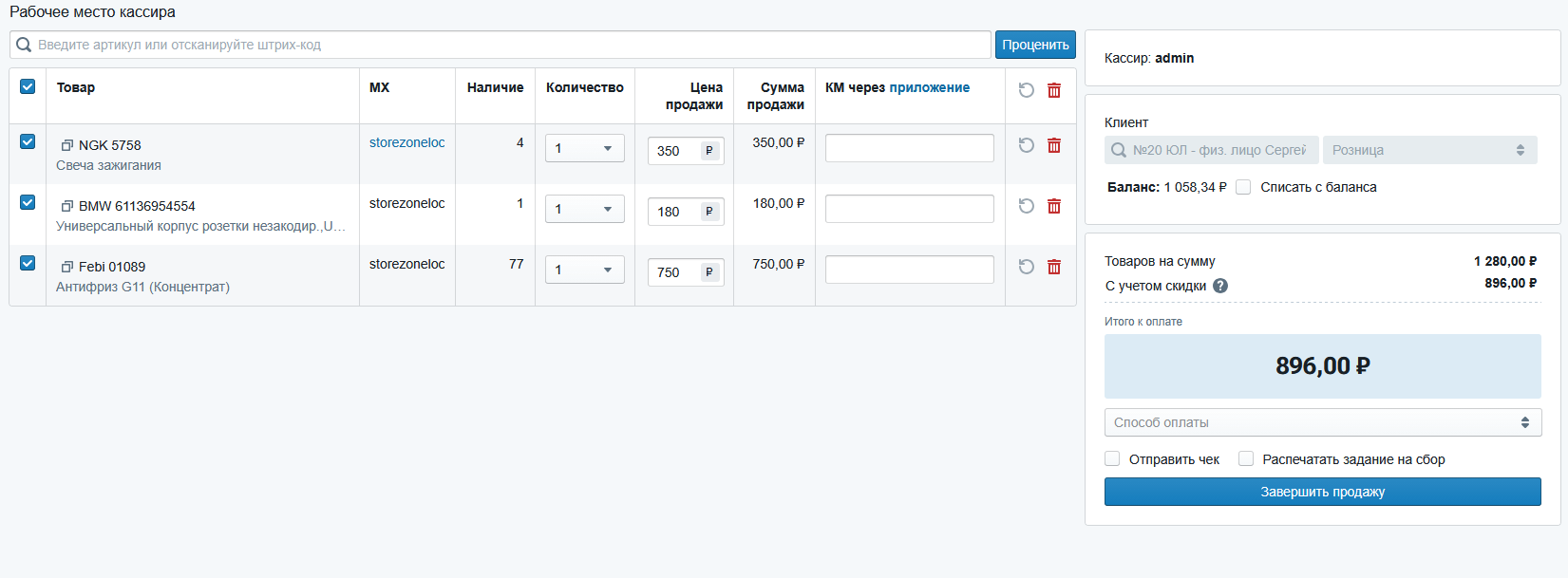
Task: Open NGK 5758 product details icon
Action: point(67,145)
